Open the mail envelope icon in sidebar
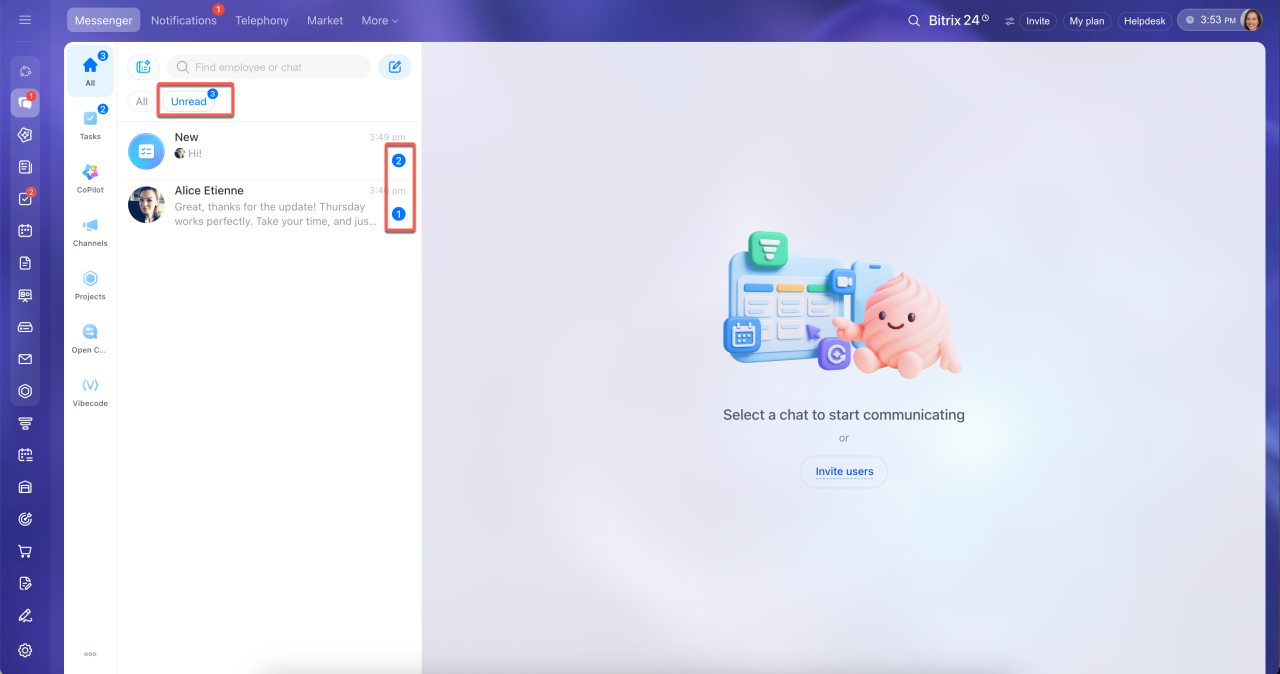Screen dimensions: 1280x674 tap(25, 359)
